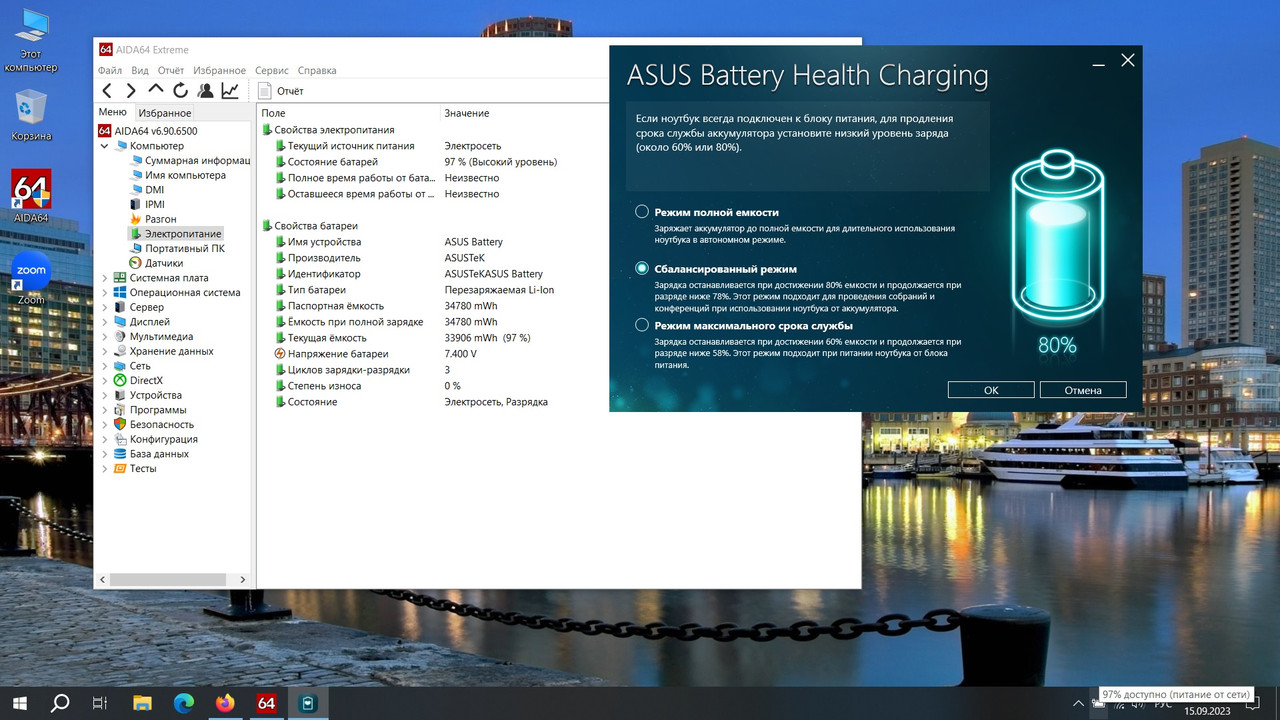Expand the Мультимедиа tree node
Screen dimensions: 1280x720
point(105,337)
